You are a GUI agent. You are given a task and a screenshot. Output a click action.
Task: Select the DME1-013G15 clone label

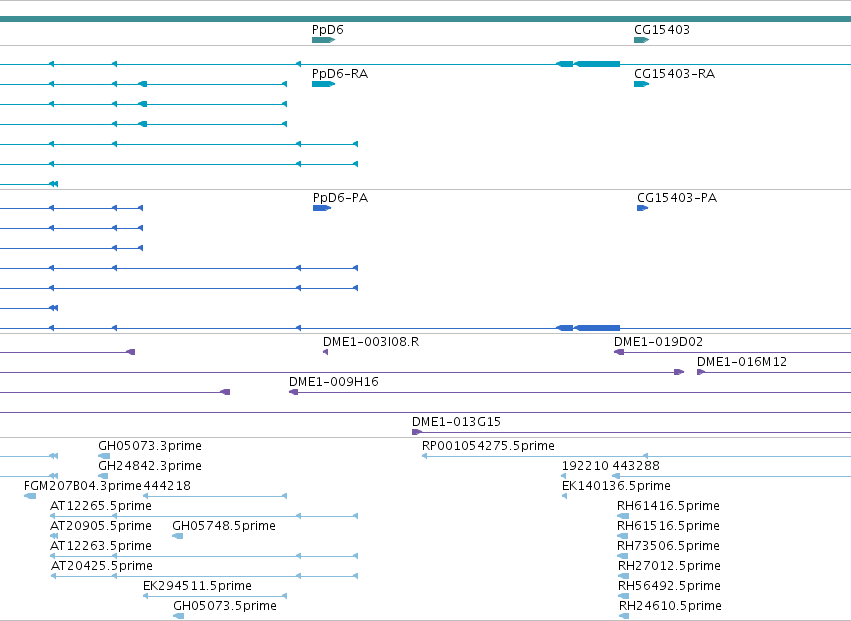[456, 422]
